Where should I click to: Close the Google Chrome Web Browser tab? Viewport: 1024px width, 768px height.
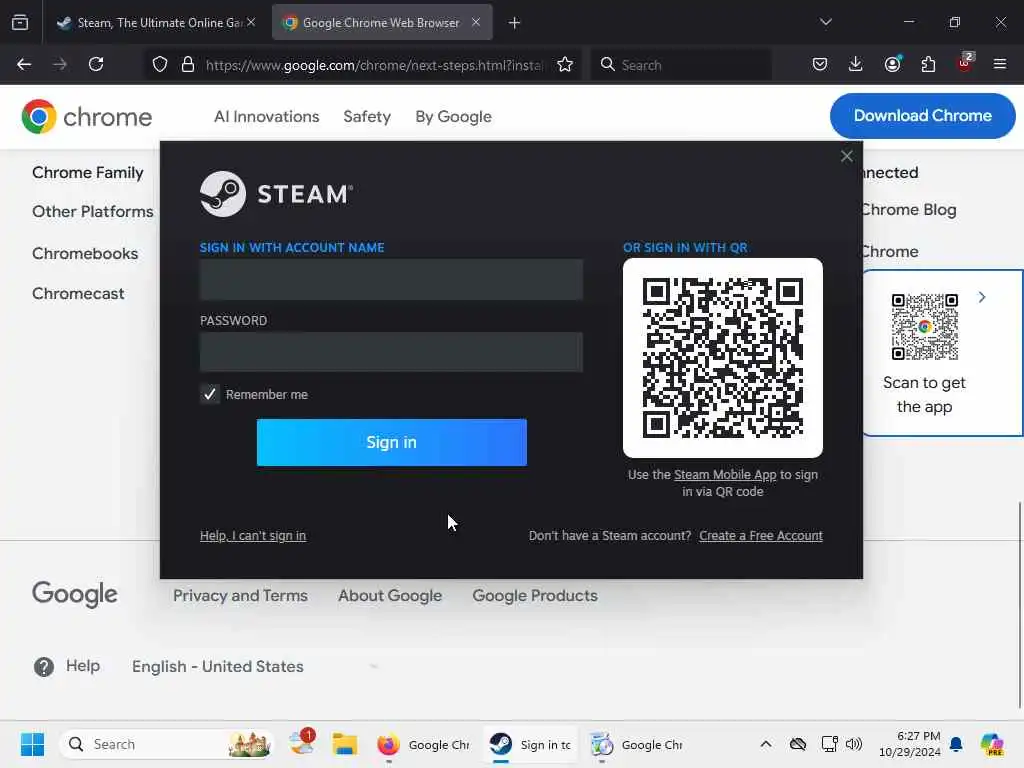[476, 22]
